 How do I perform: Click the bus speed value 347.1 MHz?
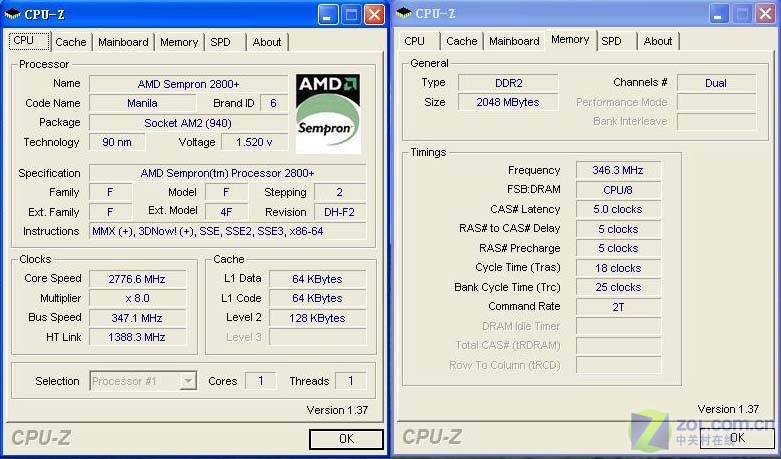pyautogui.click(x=137, y=318)
